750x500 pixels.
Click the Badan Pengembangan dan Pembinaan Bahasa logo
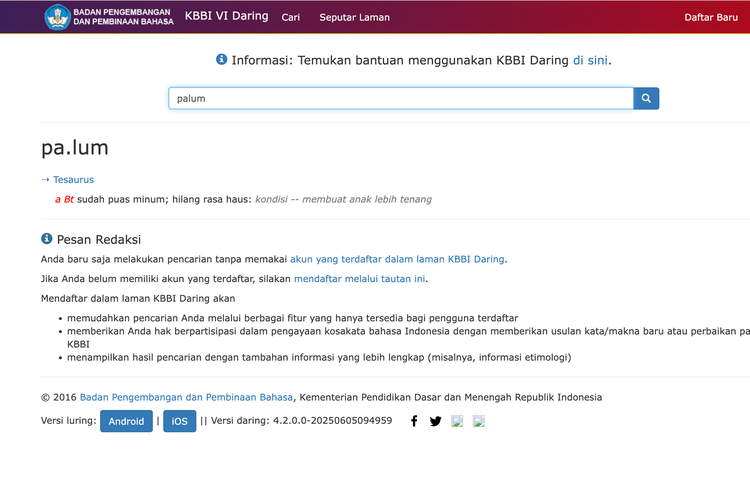point(109,17)
